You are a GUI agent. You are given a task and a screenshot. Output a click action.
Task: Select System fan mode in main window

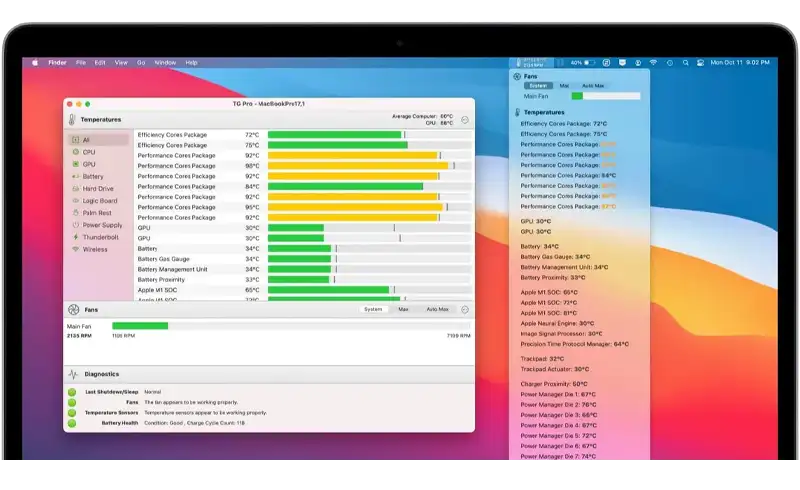(373, 310)
